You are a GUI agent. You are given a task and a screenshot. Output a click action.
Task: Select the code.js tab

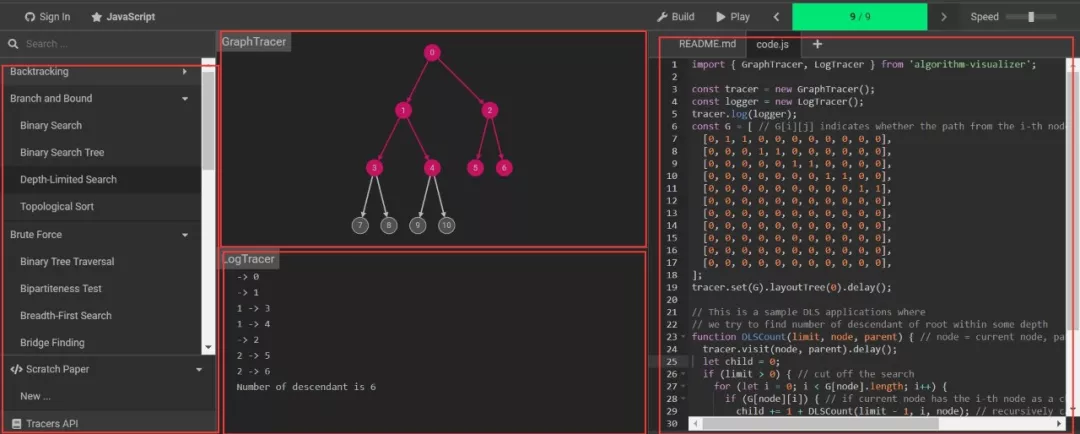click(772, 44)
